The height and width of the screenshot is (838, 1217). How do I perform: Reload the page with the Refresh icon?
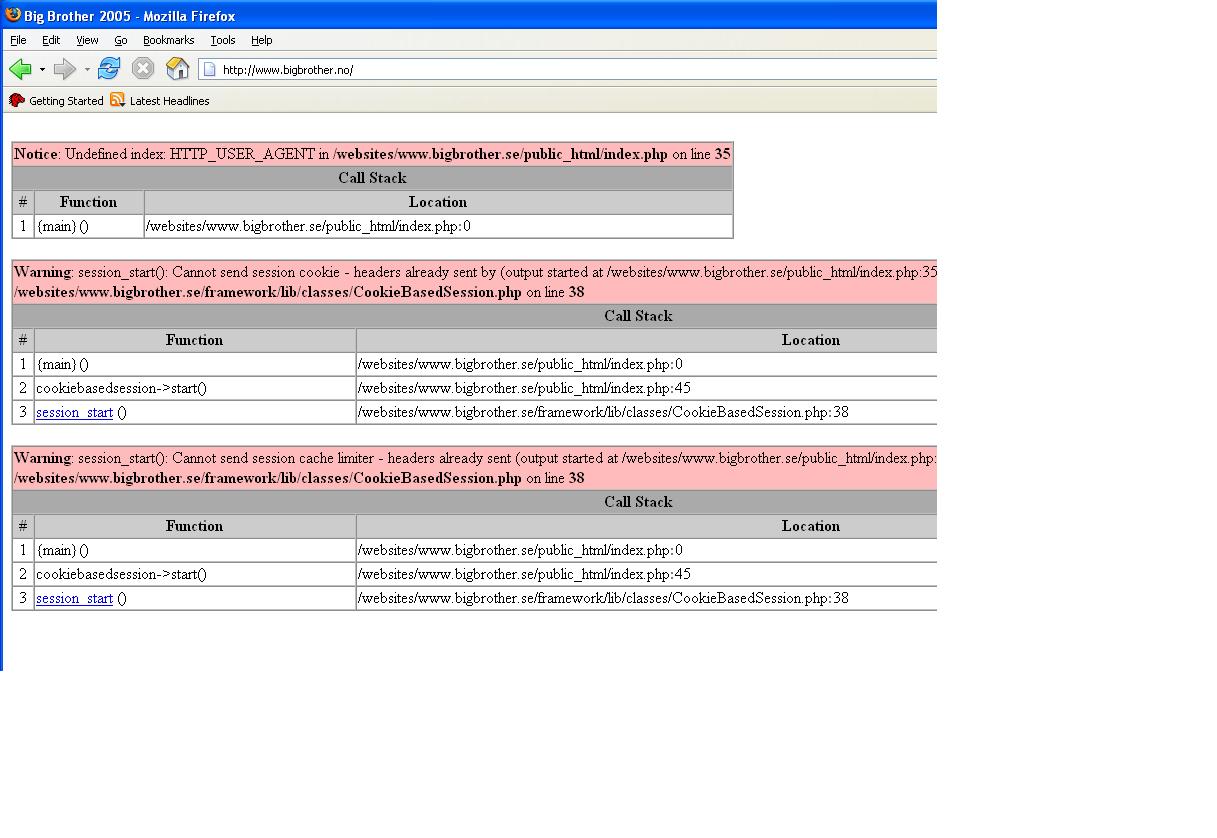[109, 68]
